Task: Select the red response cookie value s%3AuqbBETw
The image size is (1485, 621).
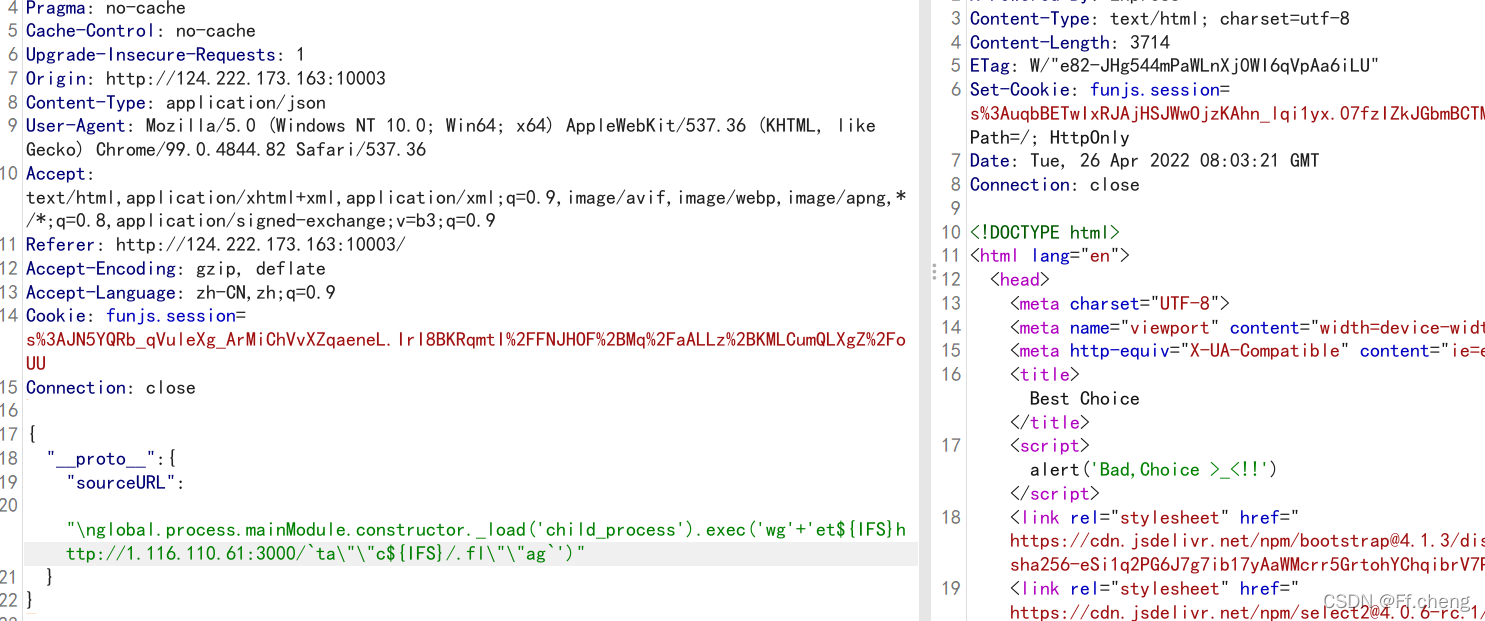Action: coord(1227,114)
